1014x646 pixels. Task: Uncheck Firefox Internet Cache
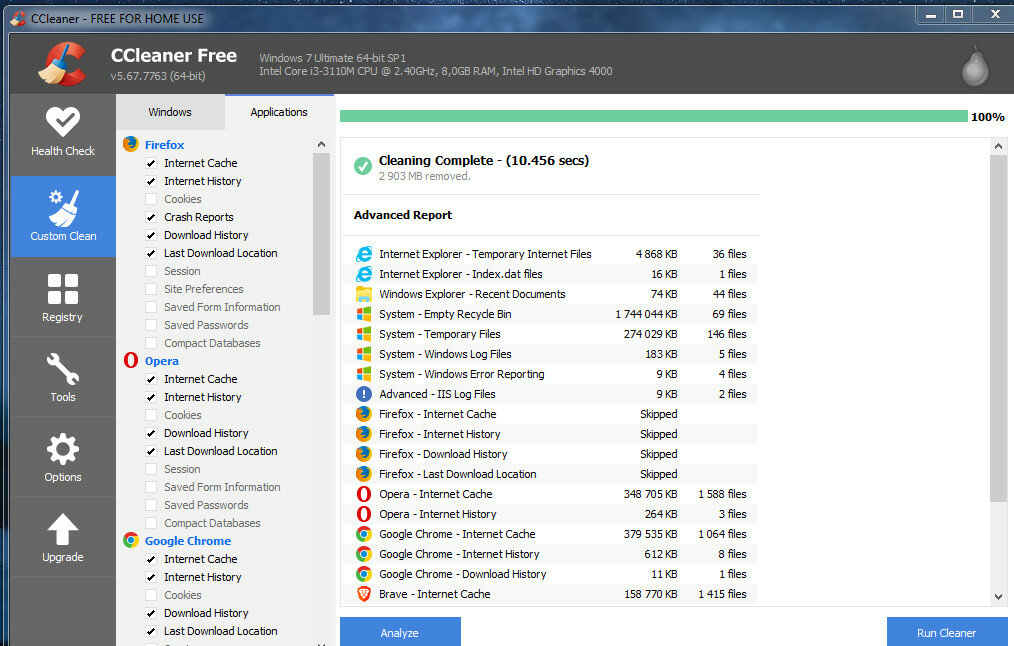click(x=151, y=163)
